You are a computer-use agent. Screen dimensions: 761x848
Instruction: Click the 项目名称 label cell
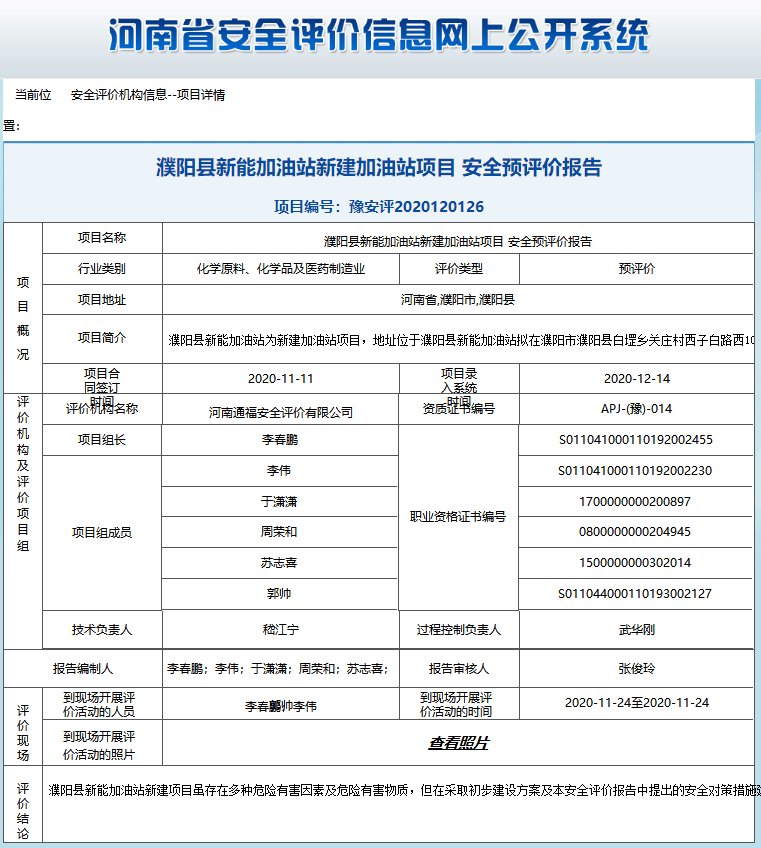102,238
